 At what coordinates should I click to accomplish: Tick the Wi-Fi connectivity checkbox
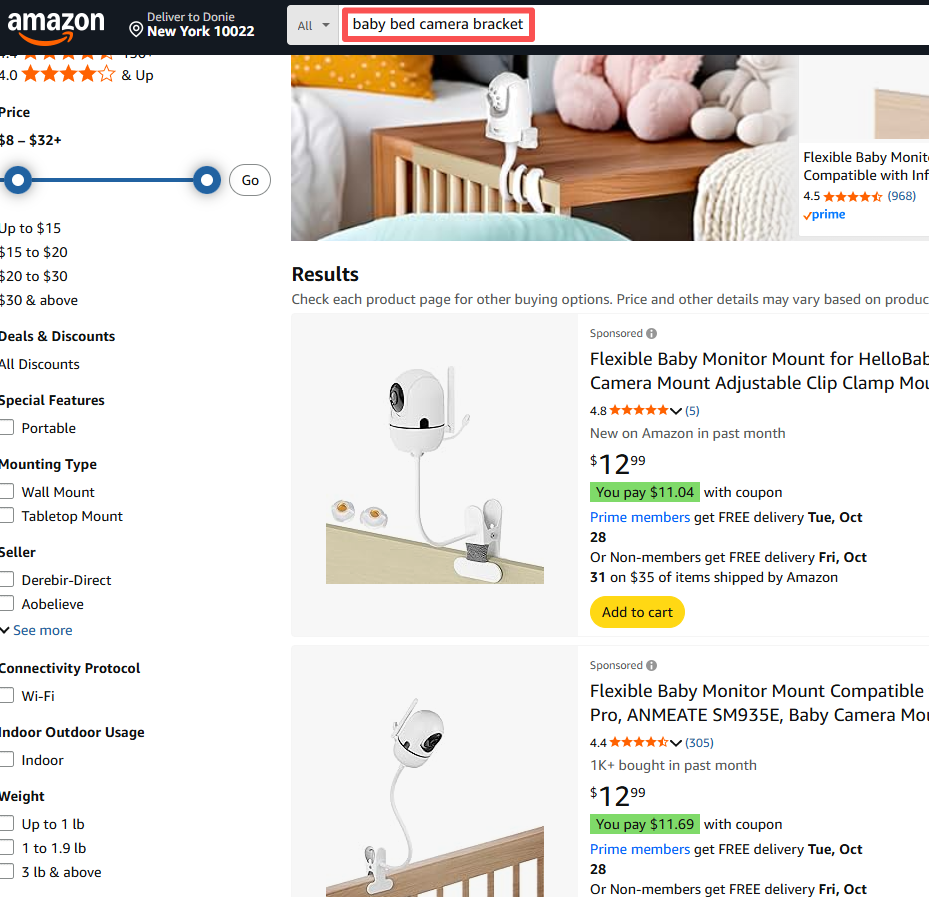[x=7, y=696]
